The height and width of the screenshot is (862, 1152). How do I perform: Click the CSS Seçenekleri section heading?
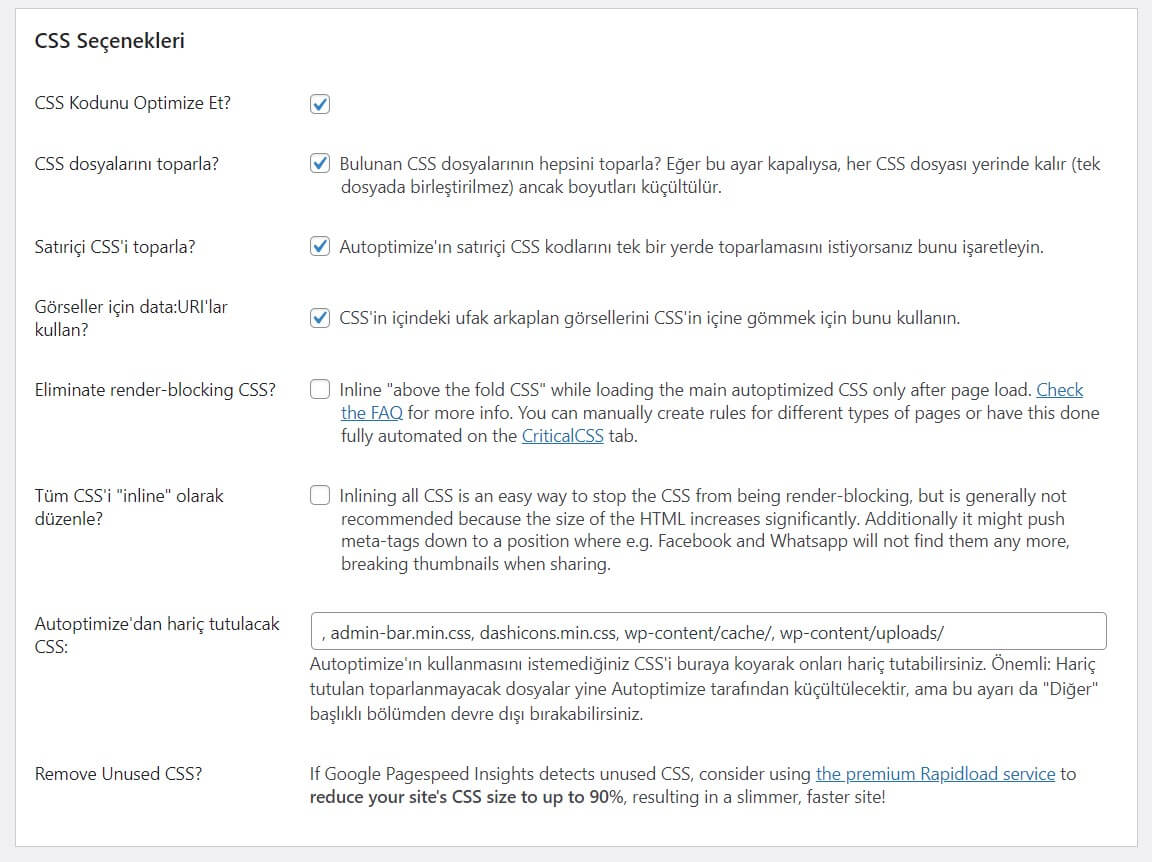[109, 40]
